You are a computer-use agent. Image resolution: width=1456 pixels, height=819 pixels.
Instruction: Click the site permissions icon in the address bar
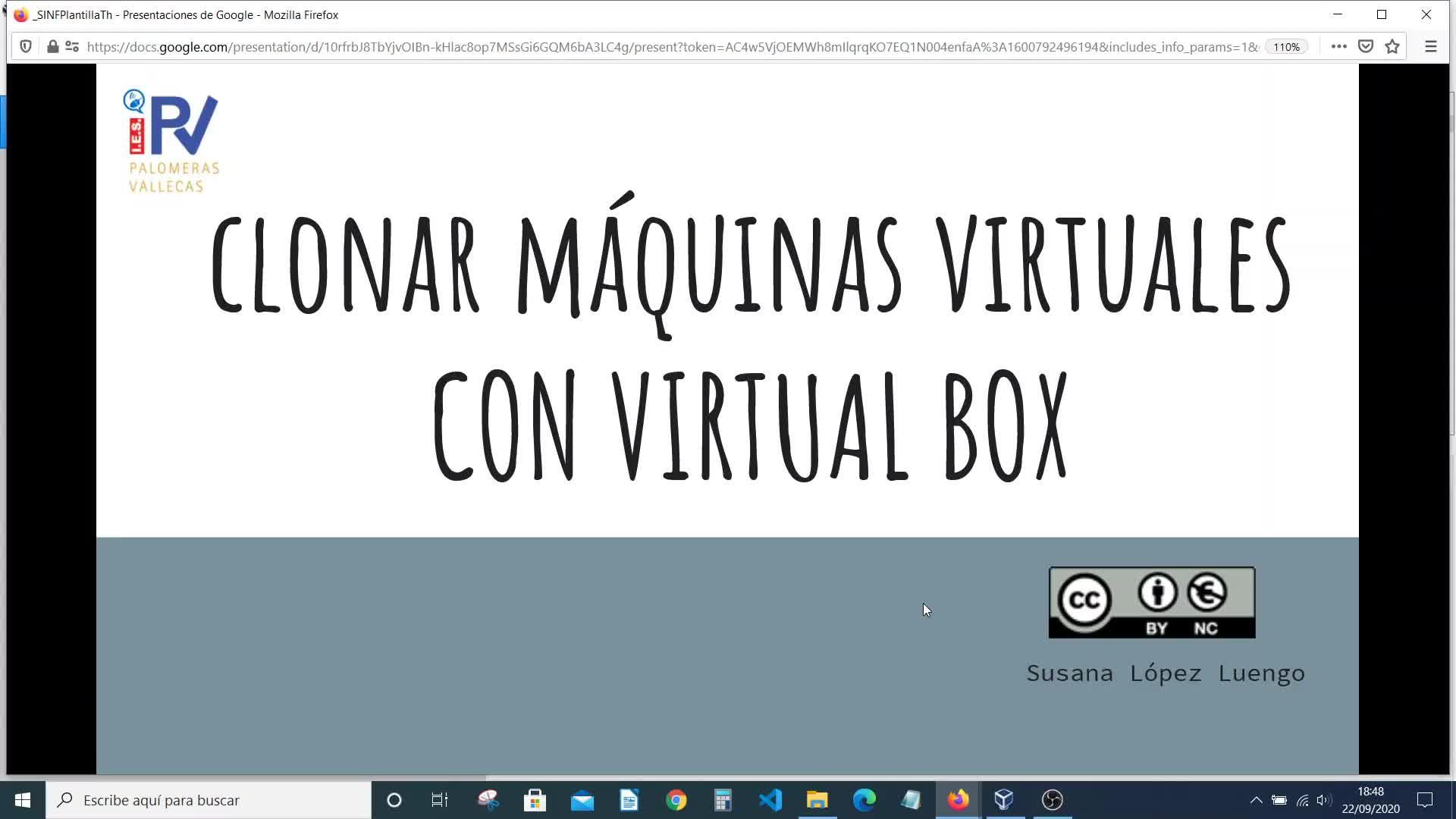(72, 46)
